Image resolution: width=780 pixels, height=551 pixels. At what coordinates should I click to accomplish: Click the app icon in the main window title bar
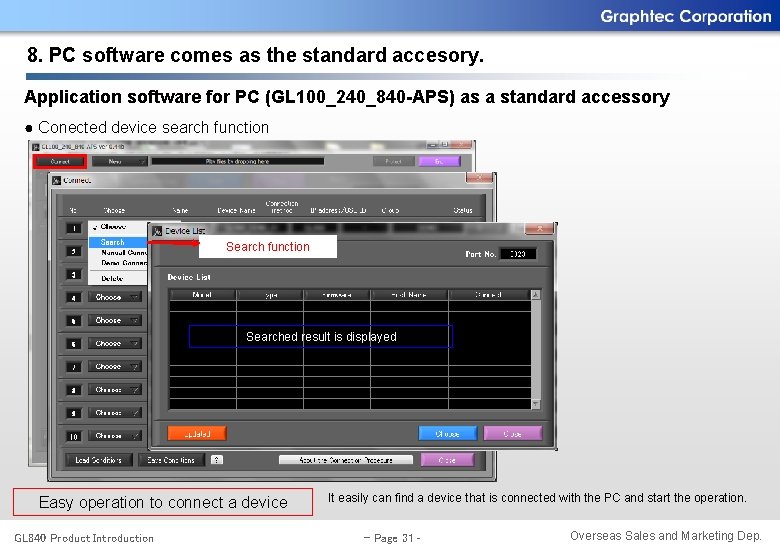click(36, 147)
